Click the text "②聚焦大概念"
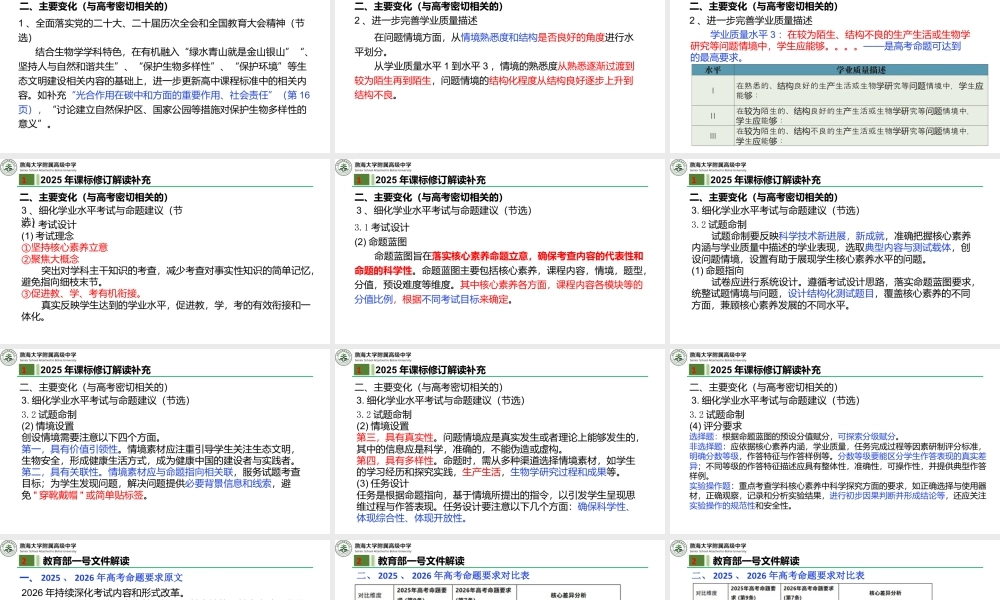Image resolution: width=1000 pixels, height=600 pixels. click(50, 259)
